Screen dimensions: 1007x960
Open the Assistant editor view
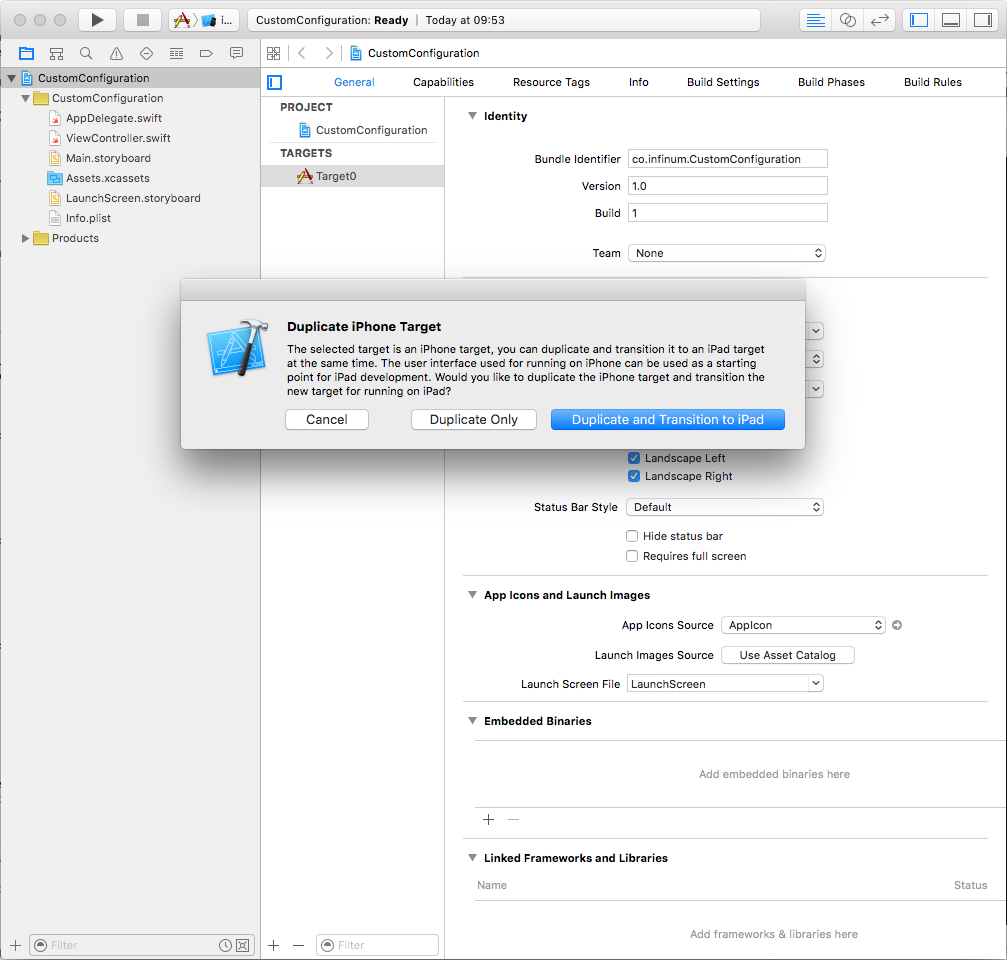[848, 20]
